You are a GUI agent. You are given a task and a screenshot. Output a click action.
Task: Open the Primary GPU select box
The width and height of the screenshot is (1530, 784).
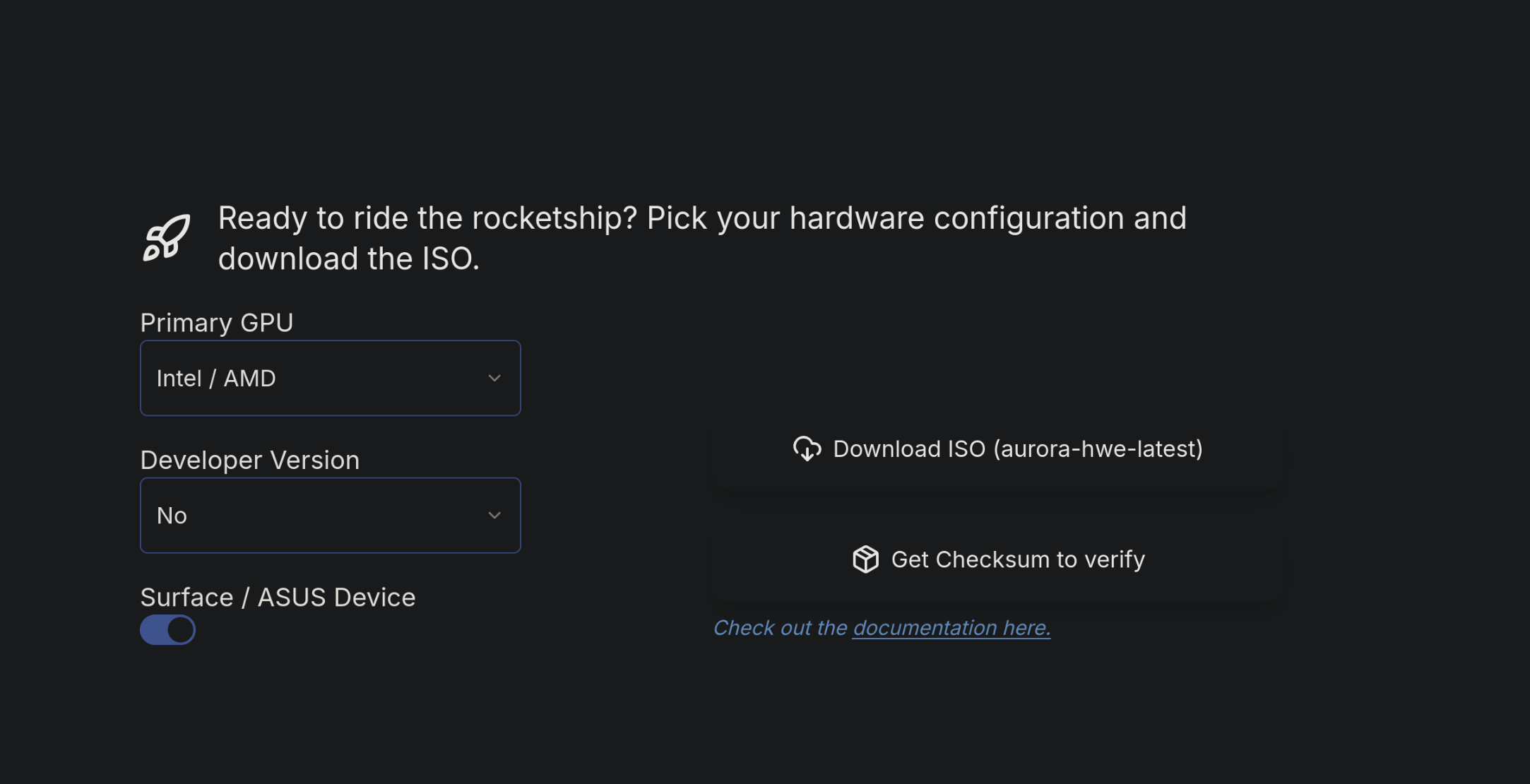[x=331, y=378]
